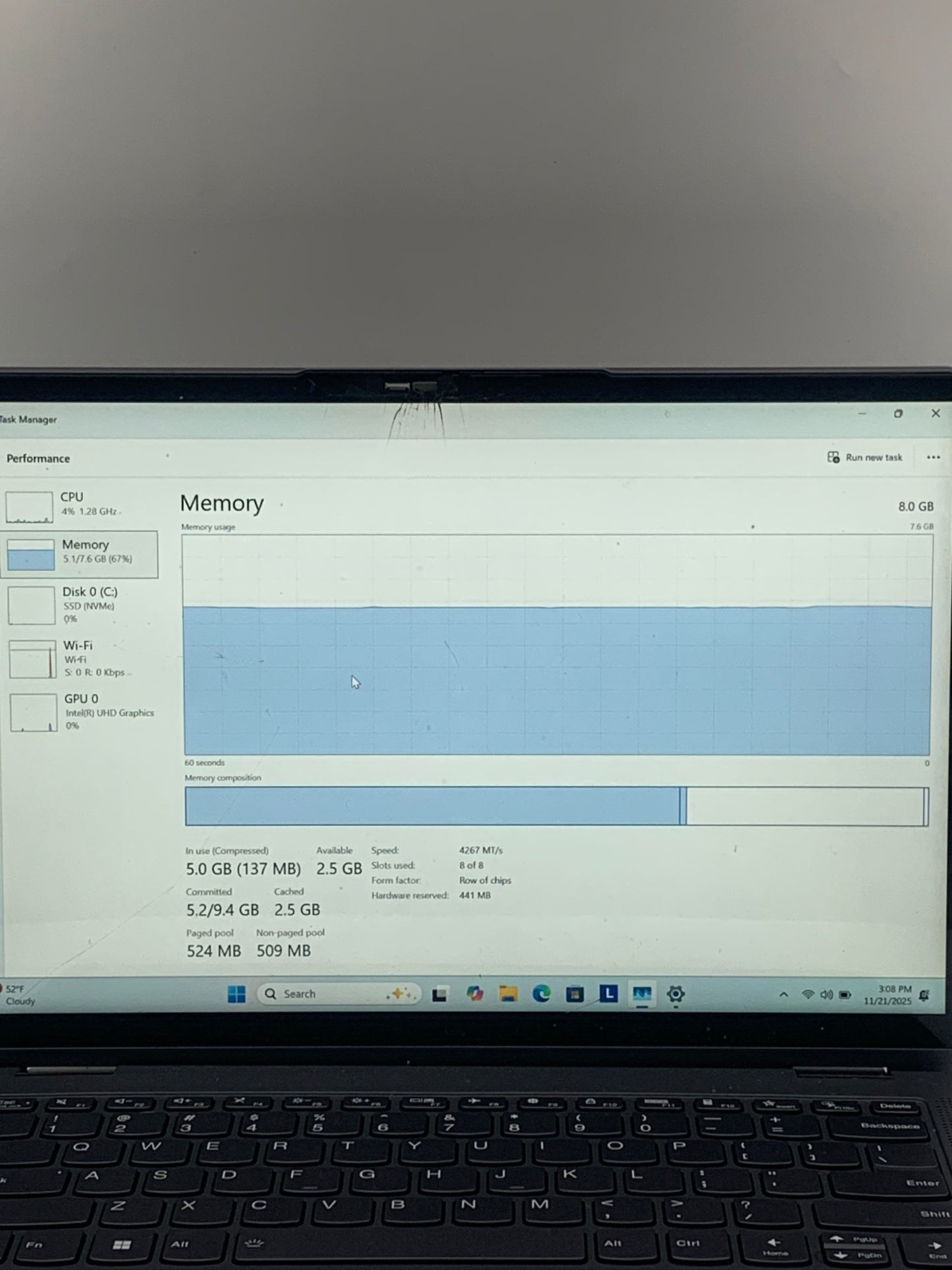Screen dimensions: 952x1270
Task: Click the Non-paged pool 509 MB value
Action: click(284, 951)
